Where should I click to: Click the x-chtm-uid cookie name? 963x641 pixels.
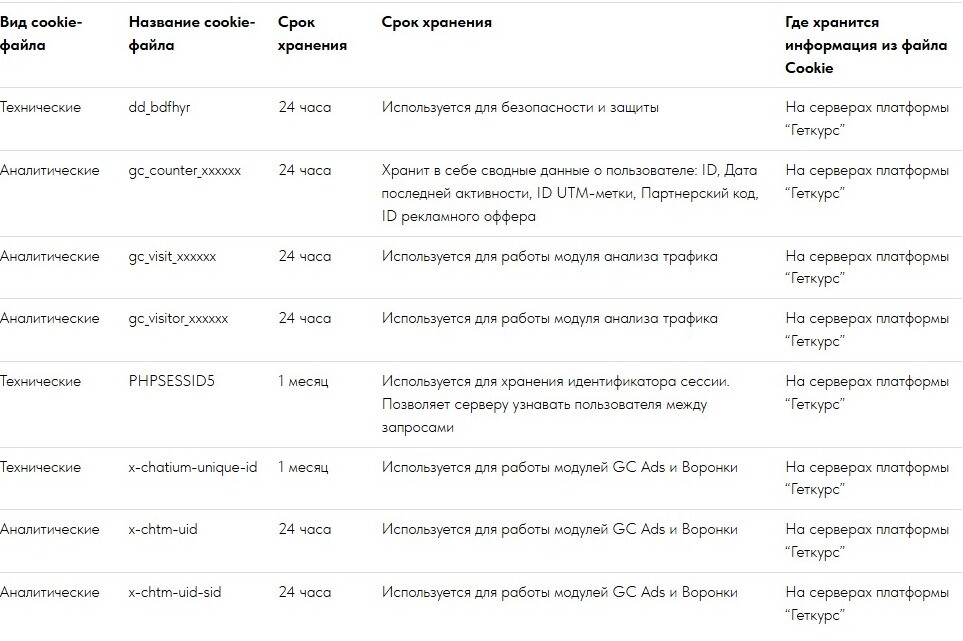(163, 529)
